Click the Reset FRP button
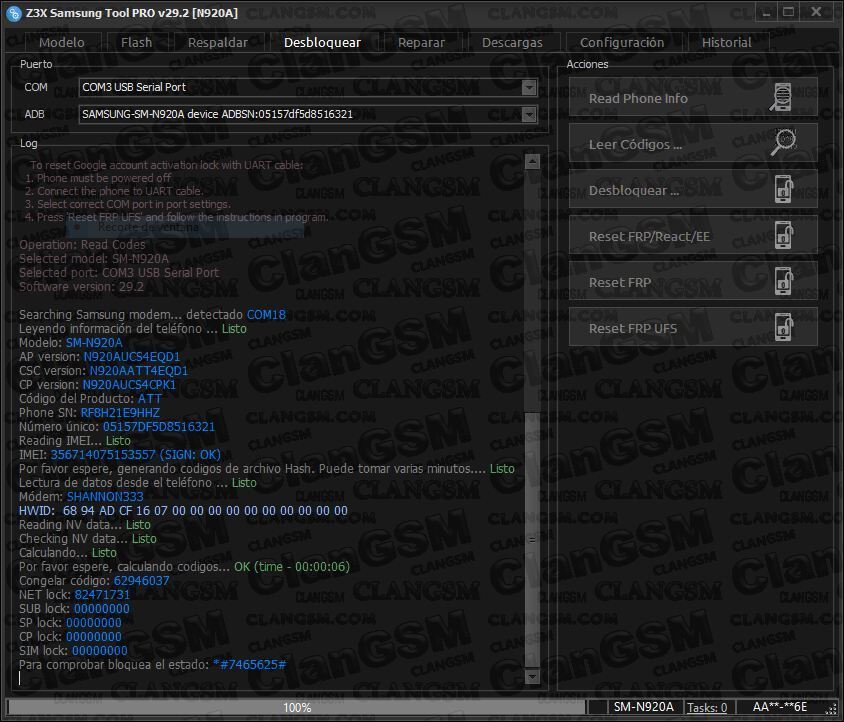The image size is (844, 722). point(693,281)
